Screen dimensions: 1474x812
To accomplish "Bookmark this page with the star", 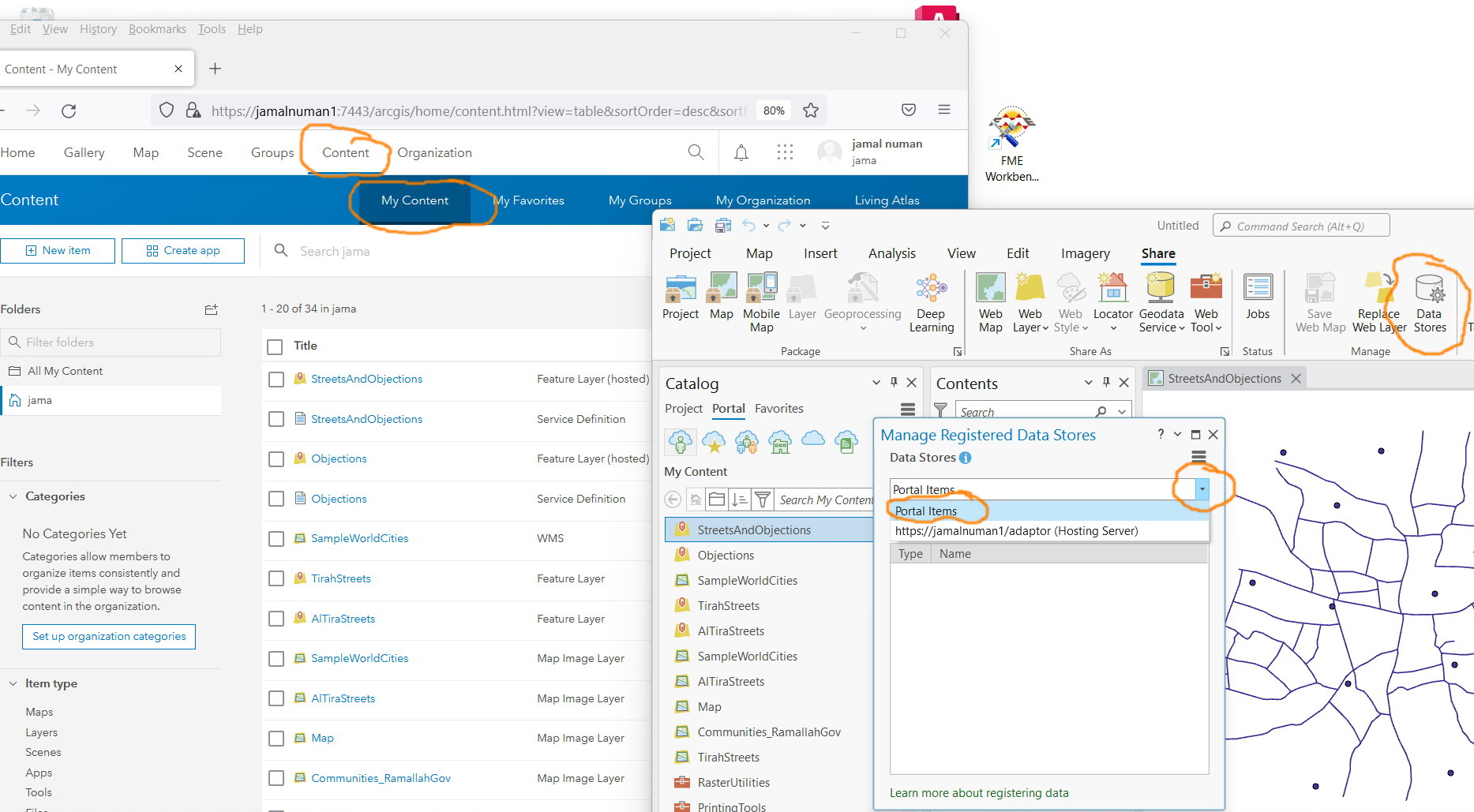I will pyautogui.click(x=810, y=110).
